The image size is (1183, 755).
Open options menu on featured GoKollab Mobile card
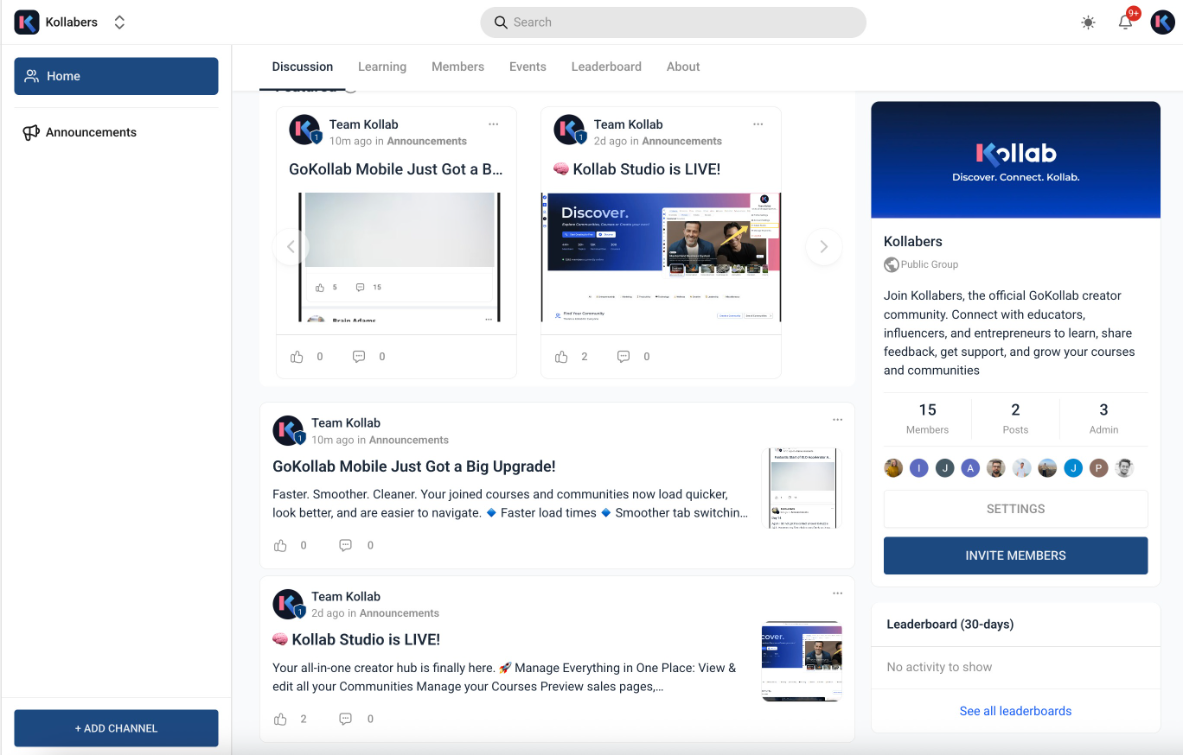[493, 124]
